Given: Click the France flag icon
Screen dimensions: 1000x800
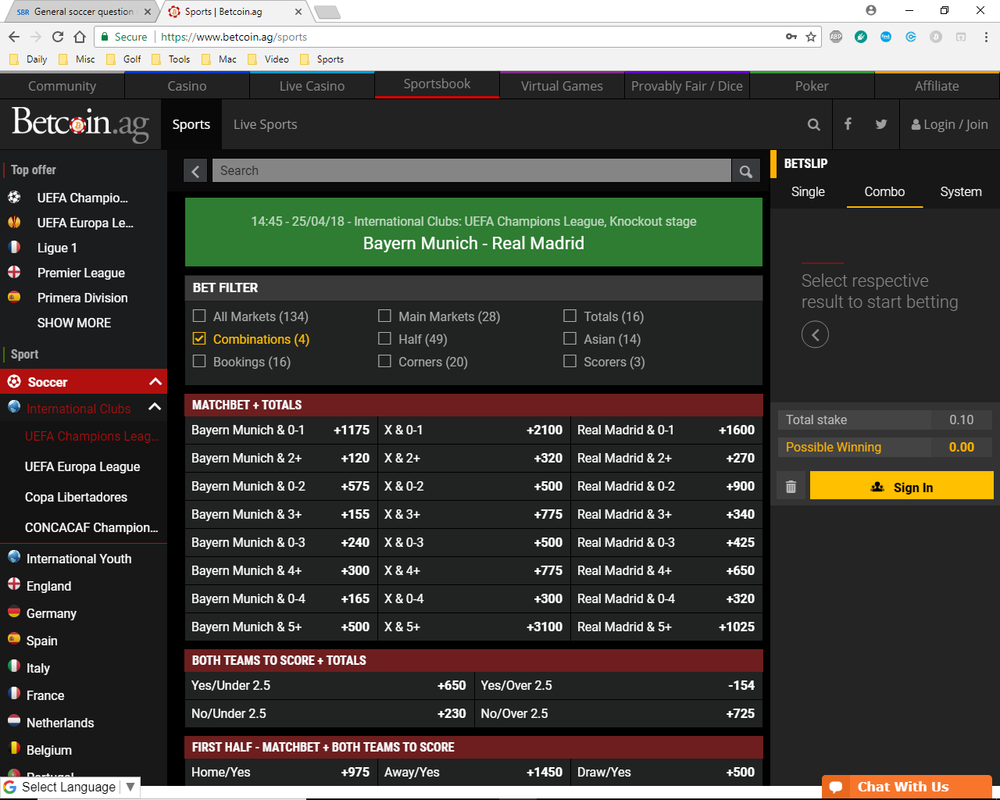Looking at the screenshot, I should pyautogui.click(x=14, y=693).
